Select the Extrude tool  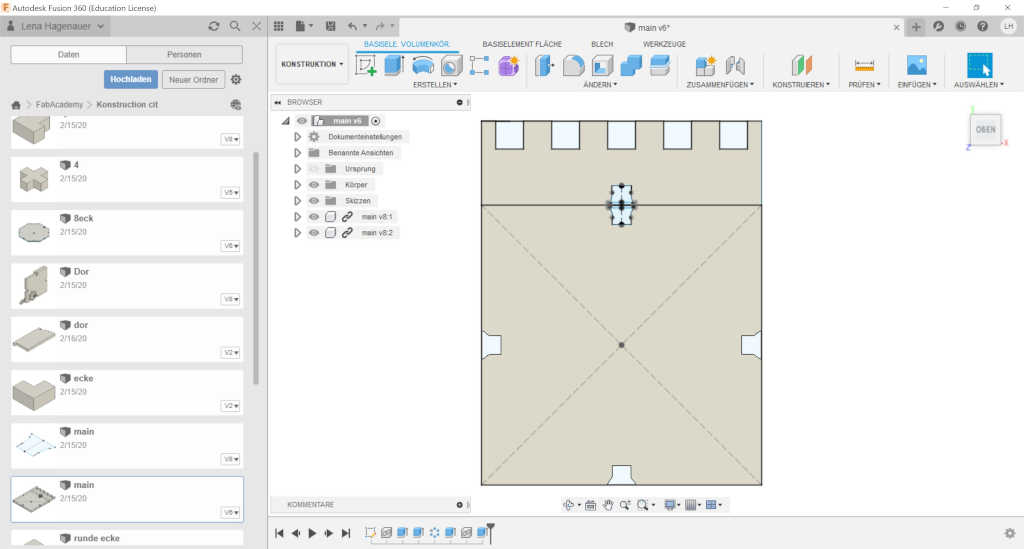tap(394, 65)
